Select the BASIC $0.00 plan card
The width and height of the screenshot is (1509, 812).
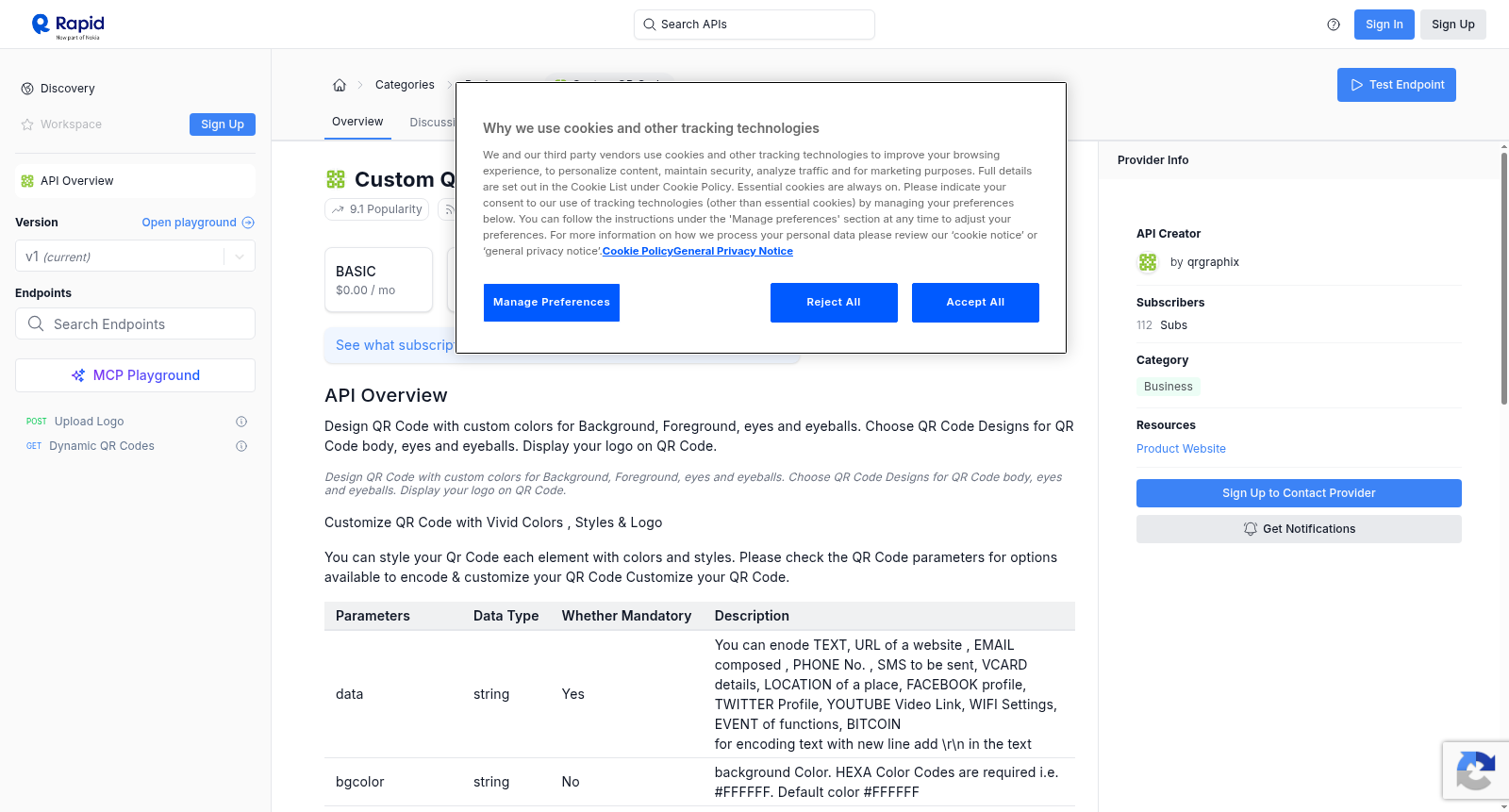point(378,280)
